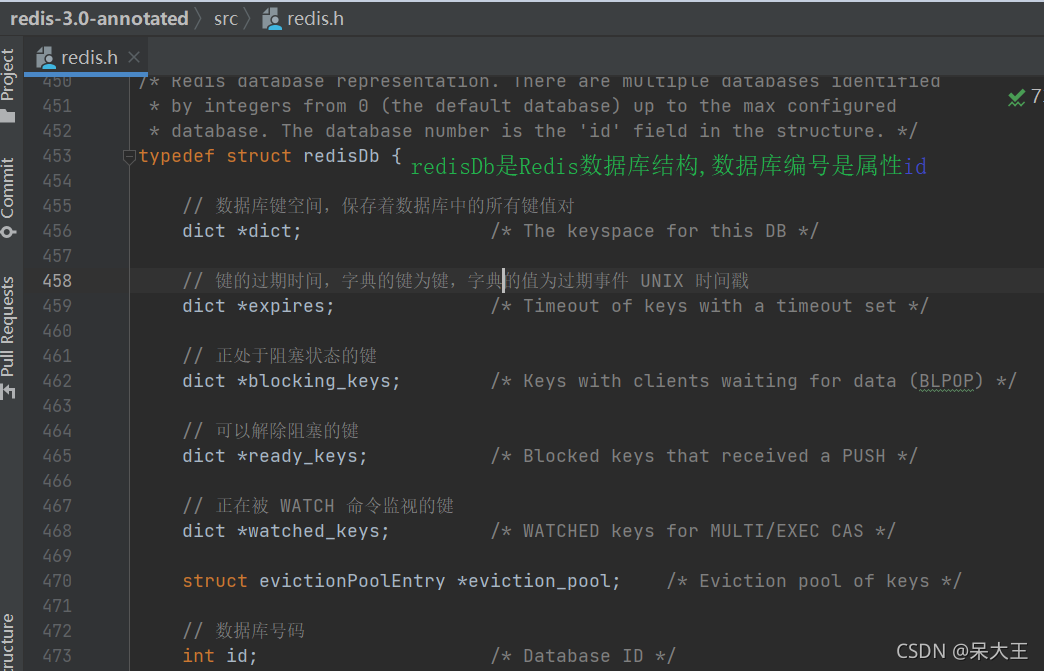Click comment 'Database ID'

[x=583, y=656]
